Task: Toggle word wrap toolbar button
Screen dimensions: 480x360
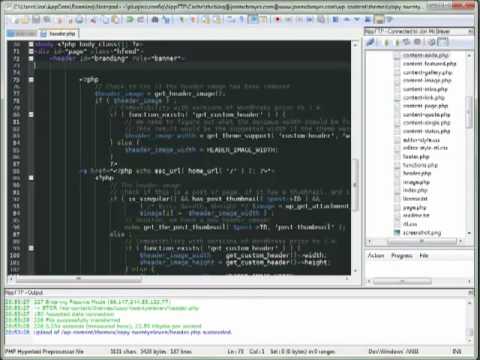Action: (x=231, y=20)
